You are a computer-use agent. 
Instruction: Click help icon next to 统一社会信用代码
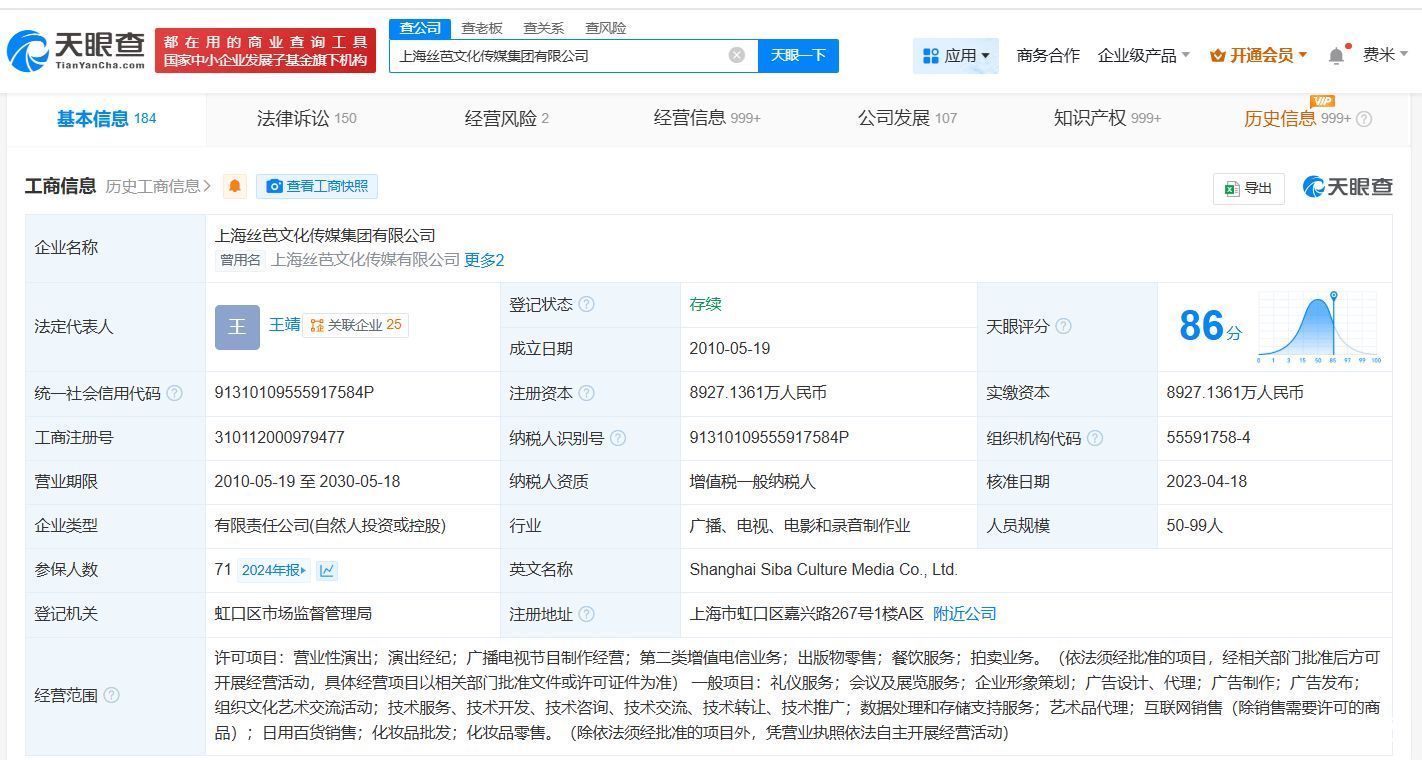175,393
